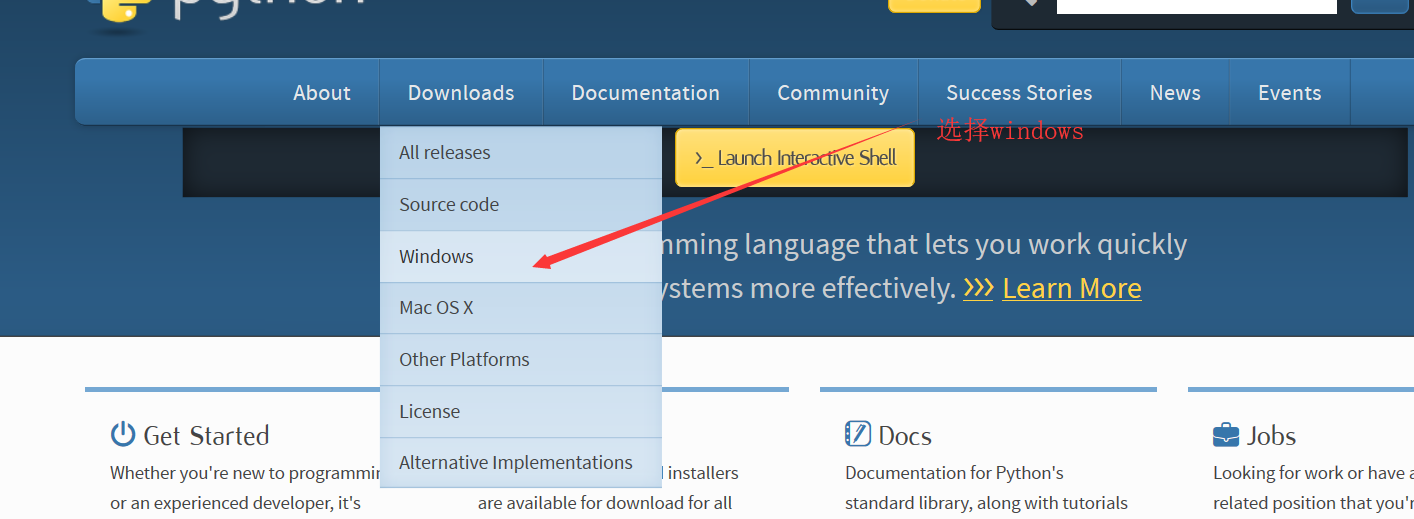
Task: Click the Docs notepad icon
Action: coord(858,434)
